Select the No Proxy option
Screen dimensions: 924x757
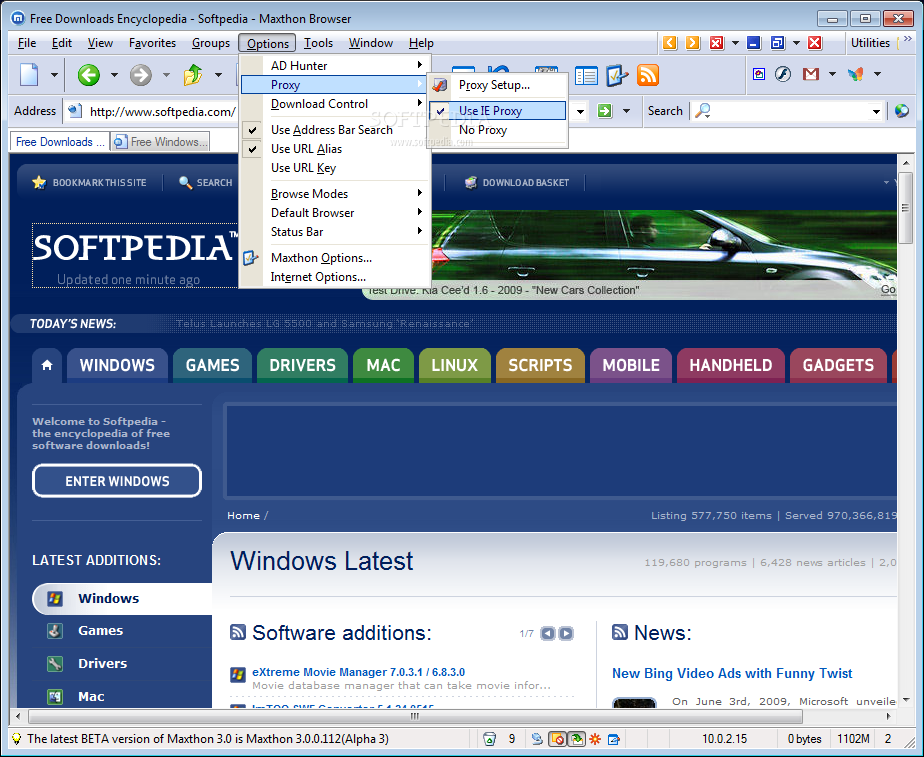coord(498,130)
